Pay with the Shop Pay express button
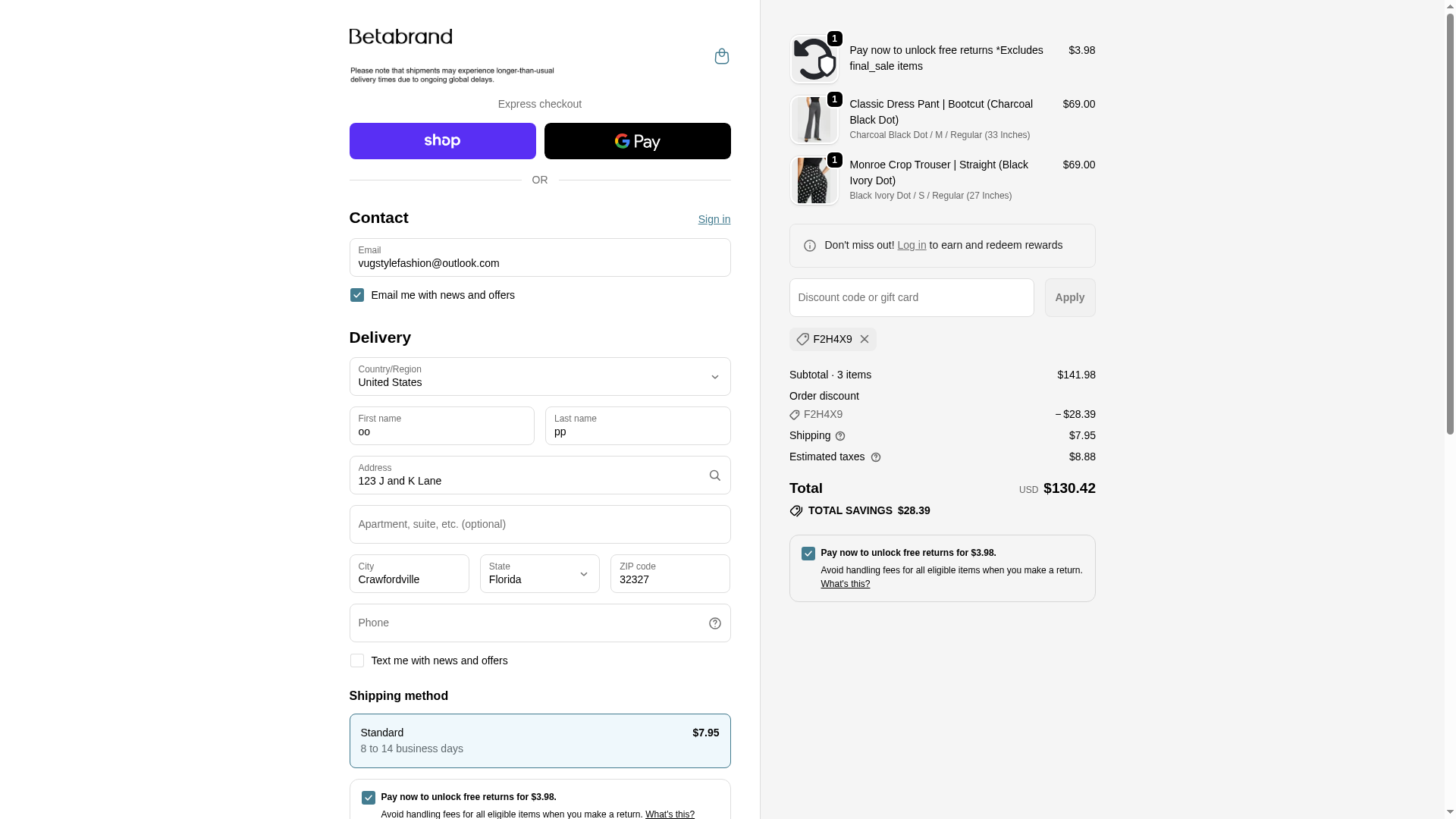Viewport: 1456px width, 819px height. [442, 141]
